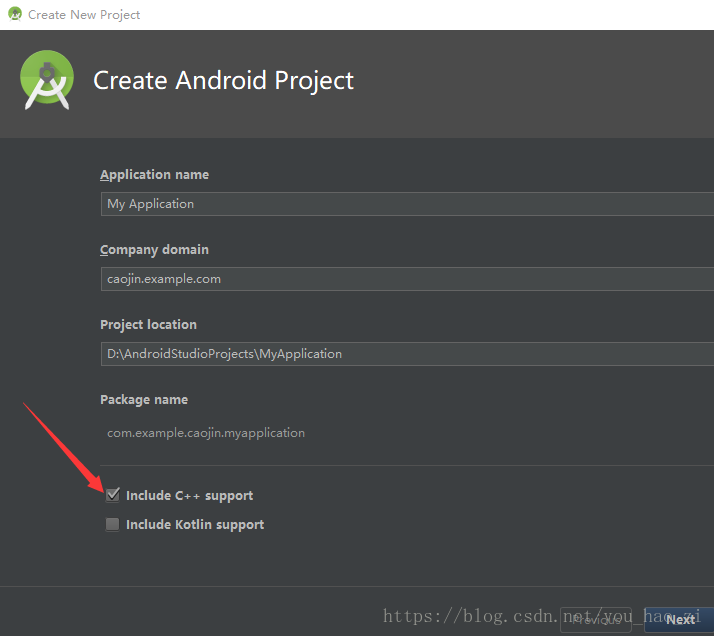The height and width of the screenshot is (636, 714).
Task: Click the Create Android Project heading
Action: click(x=223, y=81)
